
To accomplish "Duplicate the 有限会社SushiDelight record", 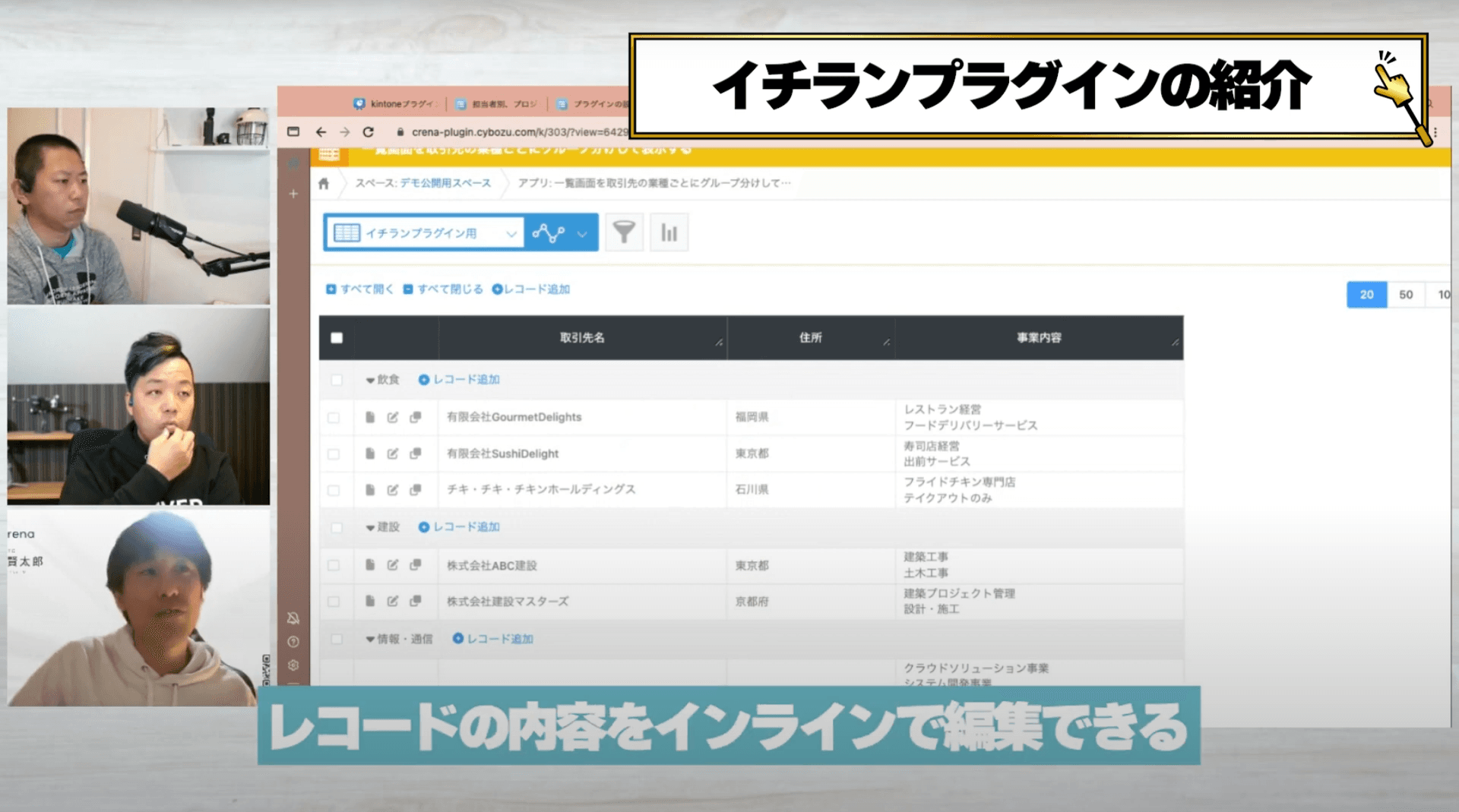I will [416, 453].
